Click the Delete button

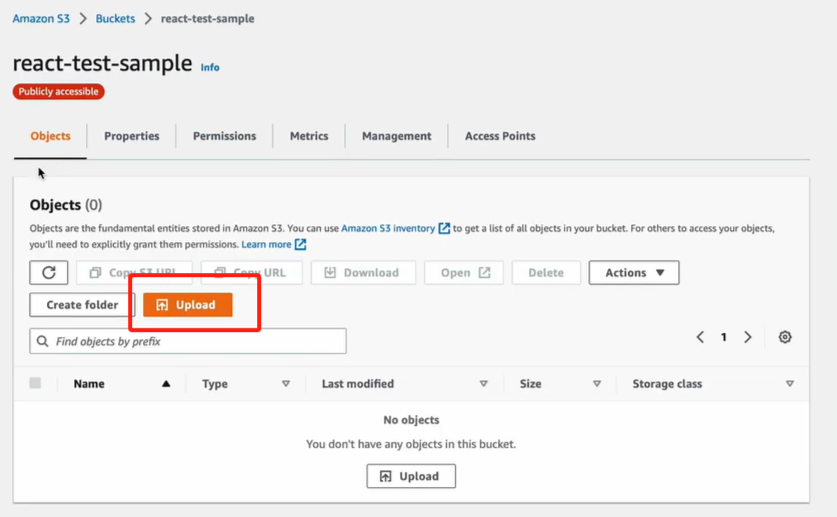coord(546,273)
